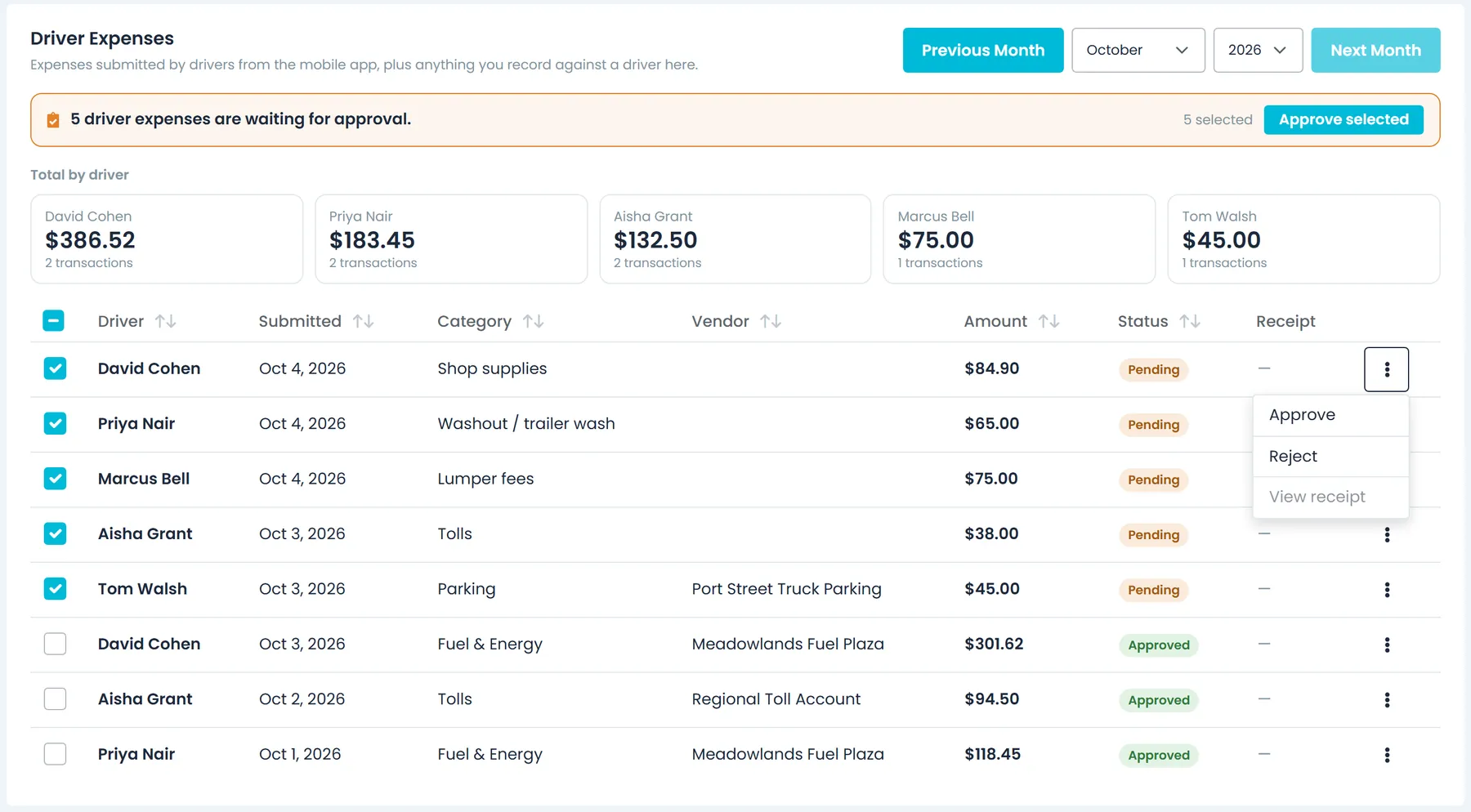The image size is (1471, 812).
Task: Check Priya Nair's Oct 1 Fuel checkbox
Action: (x=55, y=754)
